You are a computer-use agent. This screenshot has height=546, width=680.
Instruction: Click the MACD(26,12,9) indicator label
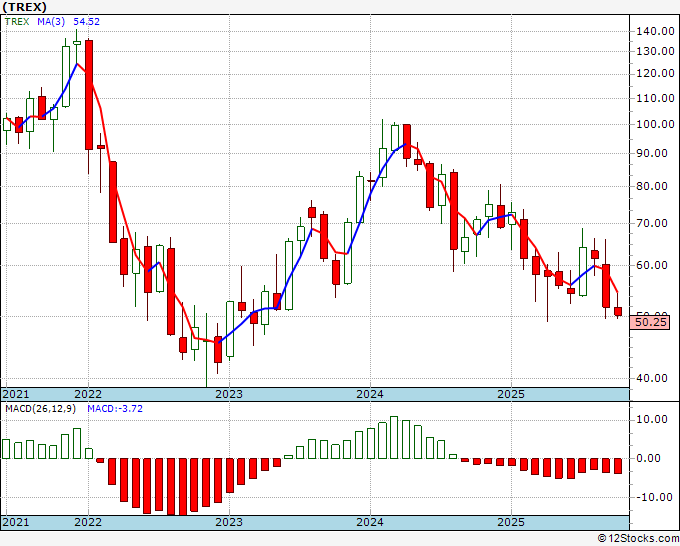(x=40, y=409)
